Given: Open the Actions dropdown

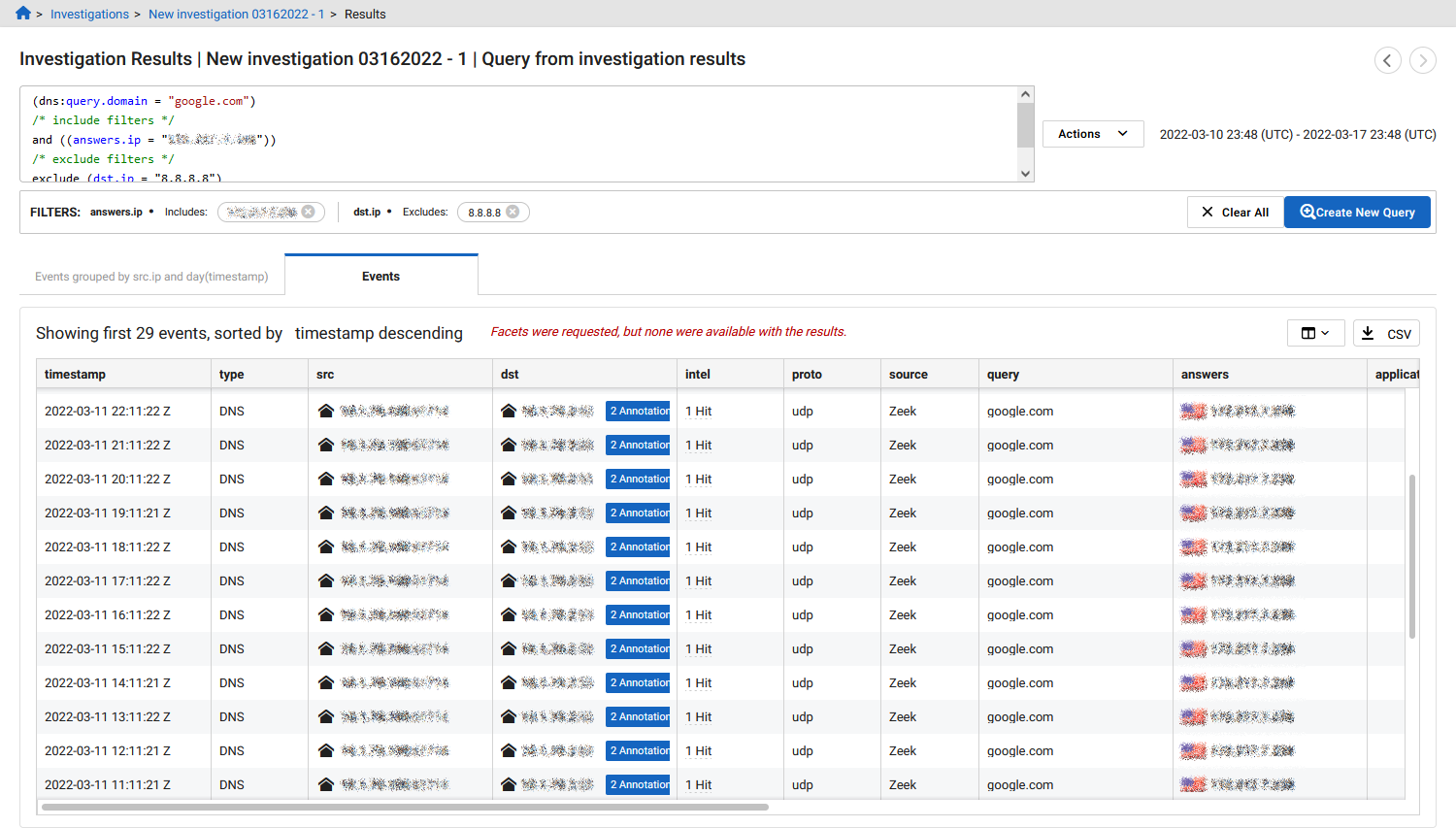Looking at the screenshot, I should tap(1092, 134).
